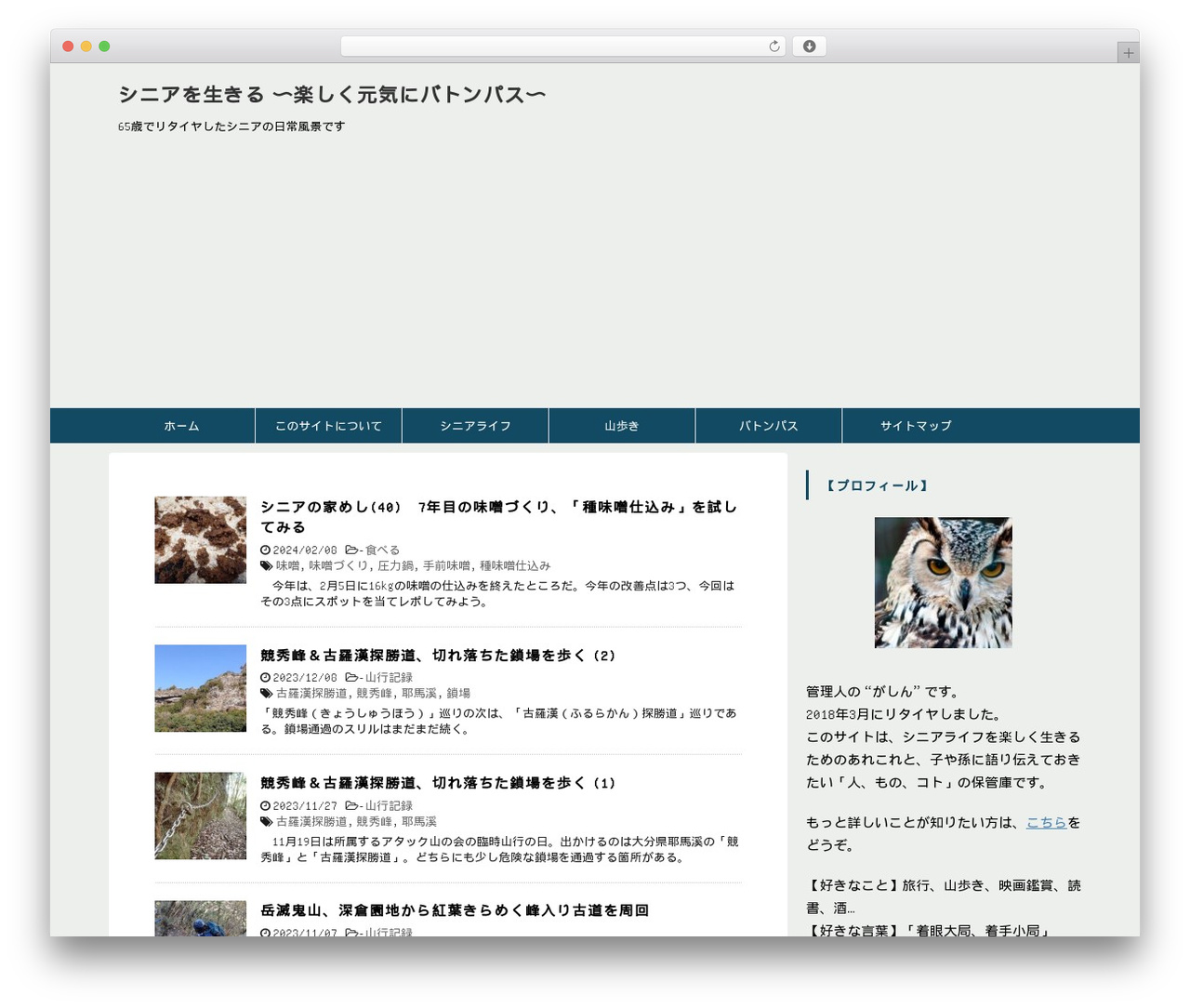Open the バトンパス menu item
Viewport: 1190px width, 1008px height.
coord(769,426)
